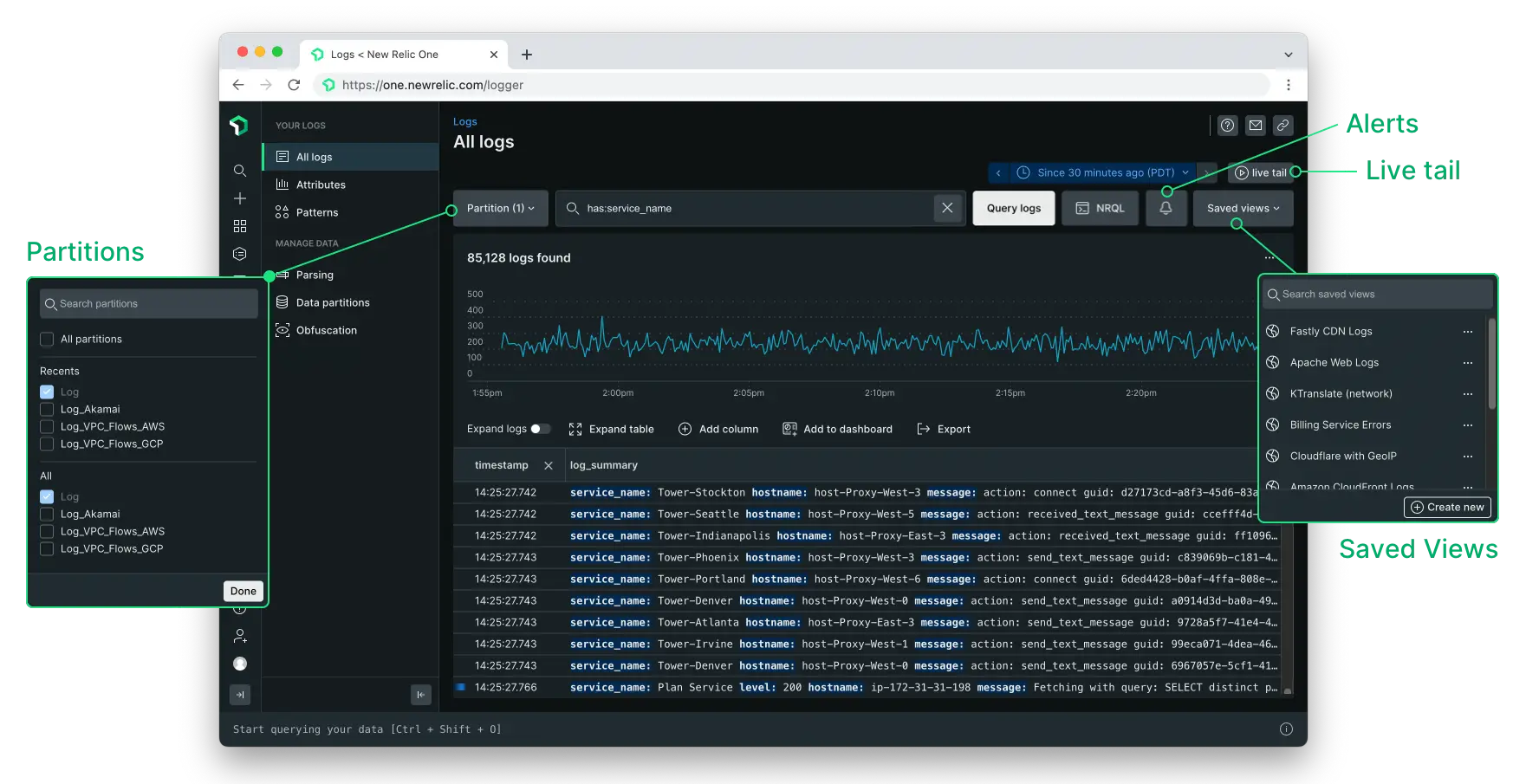The width and height of the screenshot is (1526, 784).
Task: Open Data partitions under Manage Data
Action: click(x=333, y=301)
